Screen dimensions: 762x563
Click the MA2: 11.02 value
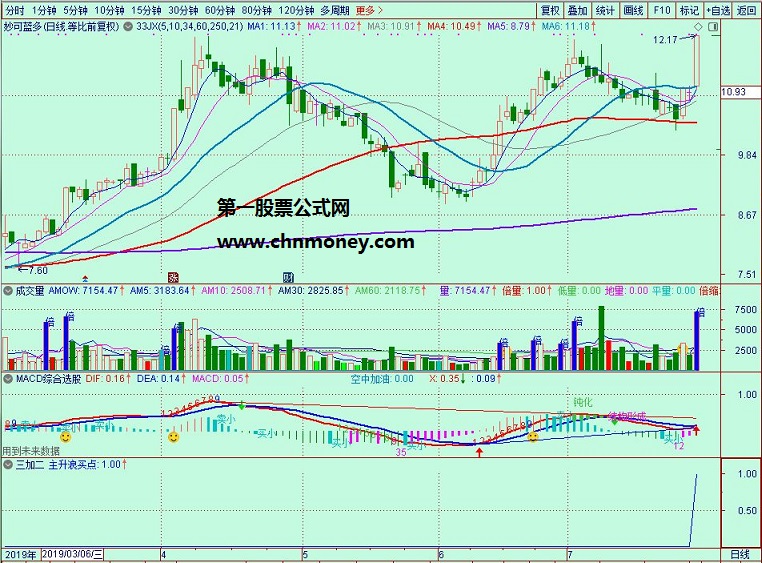pos(334,26)
